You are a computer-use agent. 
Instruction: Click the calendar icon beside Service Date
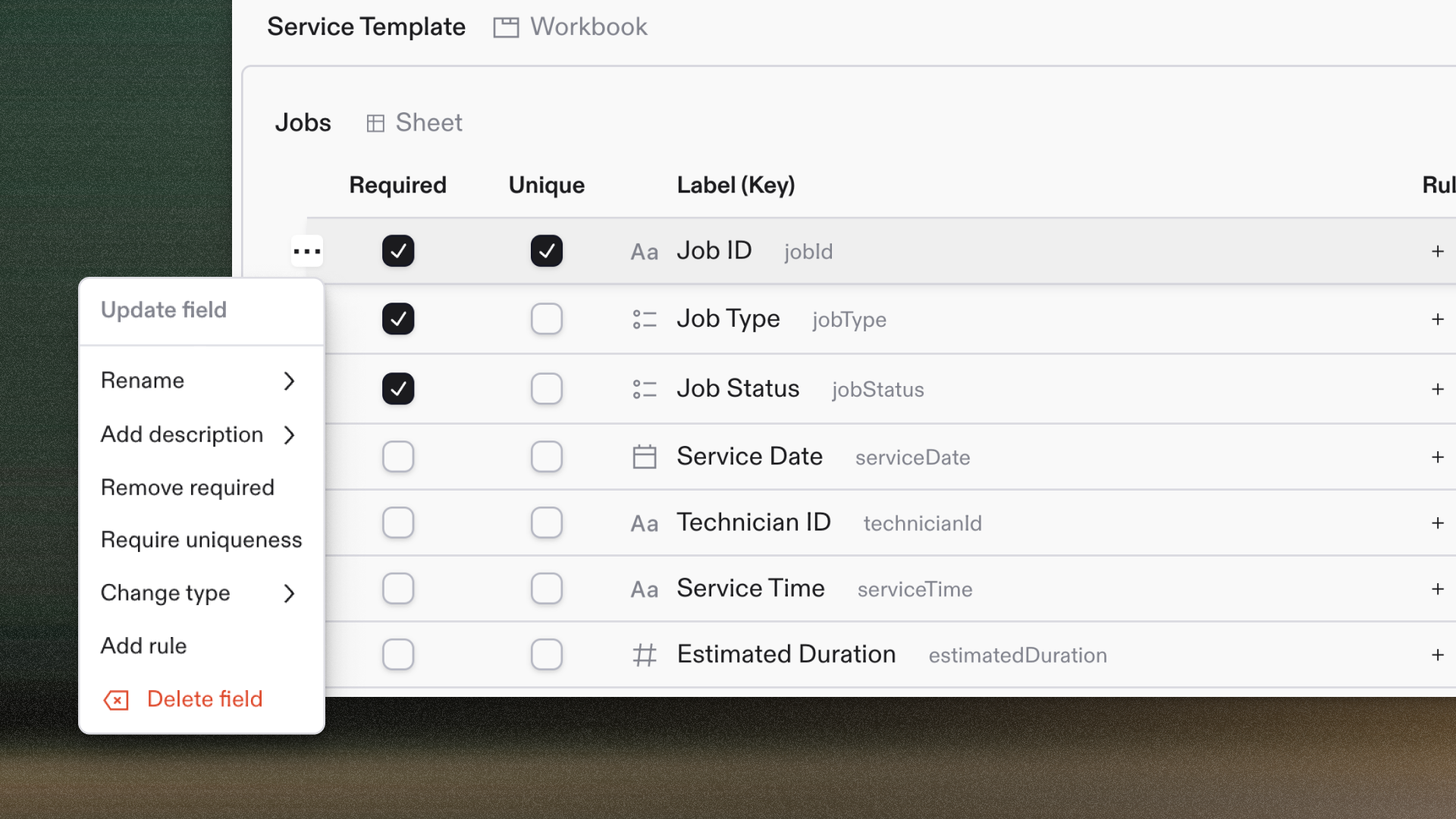pyautogui.click(x=644, y=457)
